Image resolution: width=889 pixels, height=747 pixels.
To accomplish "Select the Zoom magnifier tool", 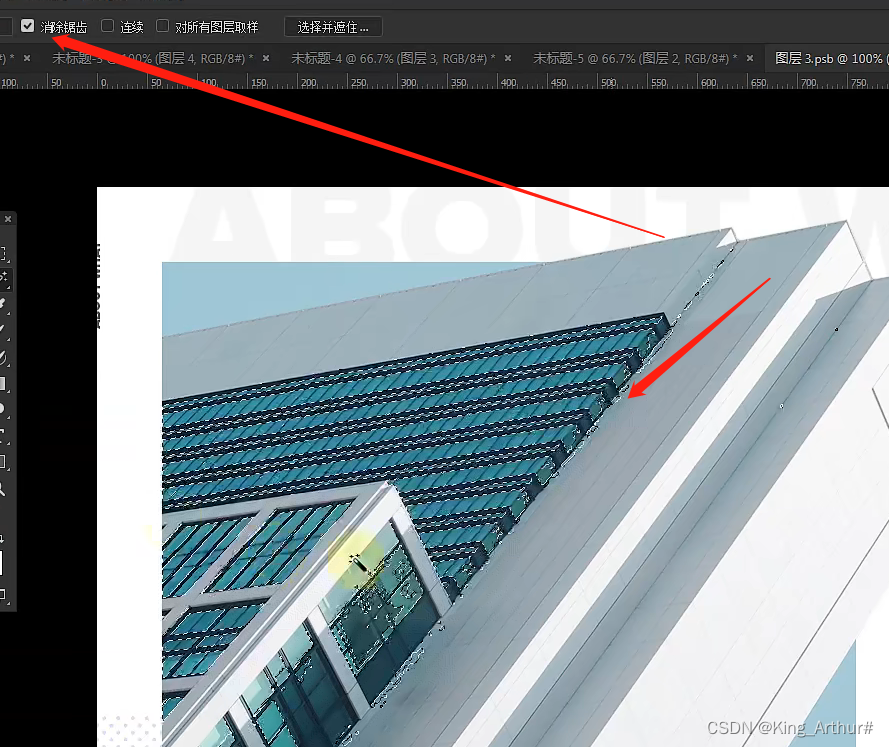I will click(x=3, y=489).
